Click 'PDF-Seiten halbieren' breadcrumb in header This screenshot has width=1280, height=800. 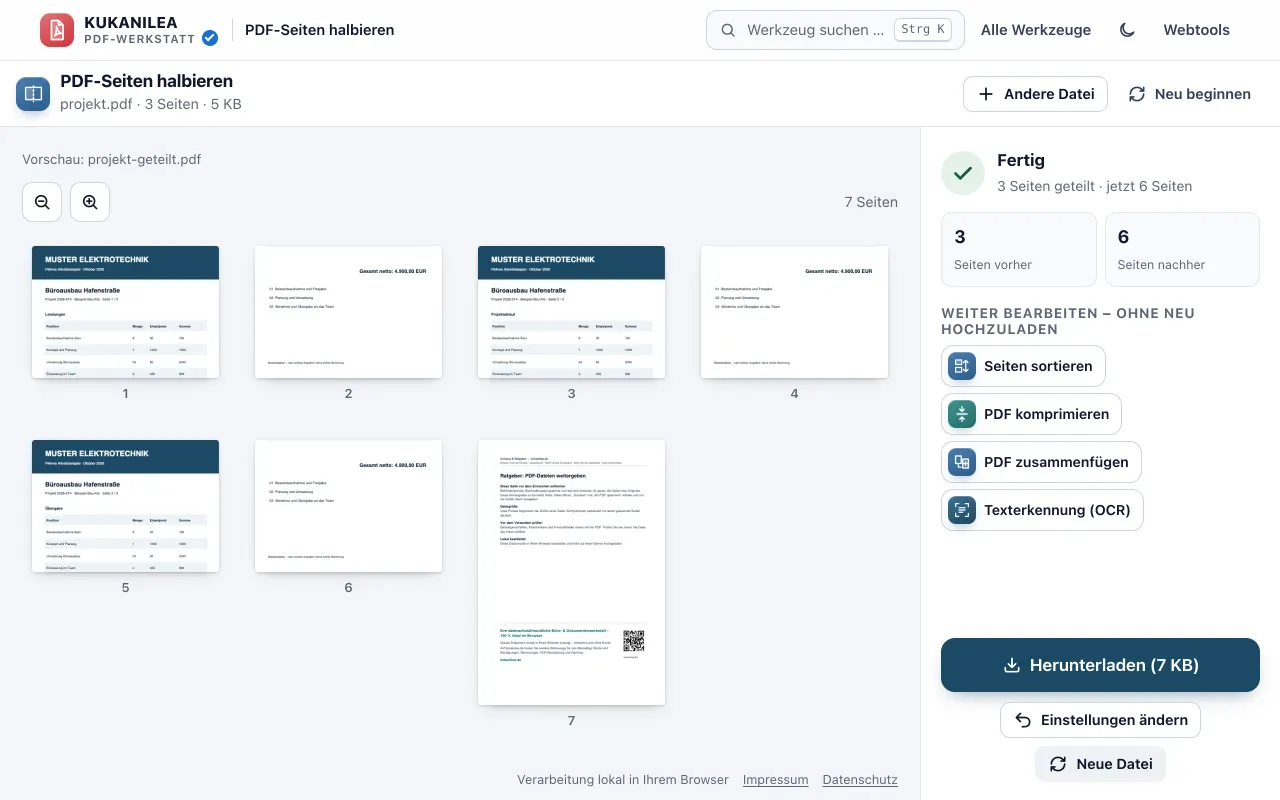pyautogui.click(x=320, y=30)
